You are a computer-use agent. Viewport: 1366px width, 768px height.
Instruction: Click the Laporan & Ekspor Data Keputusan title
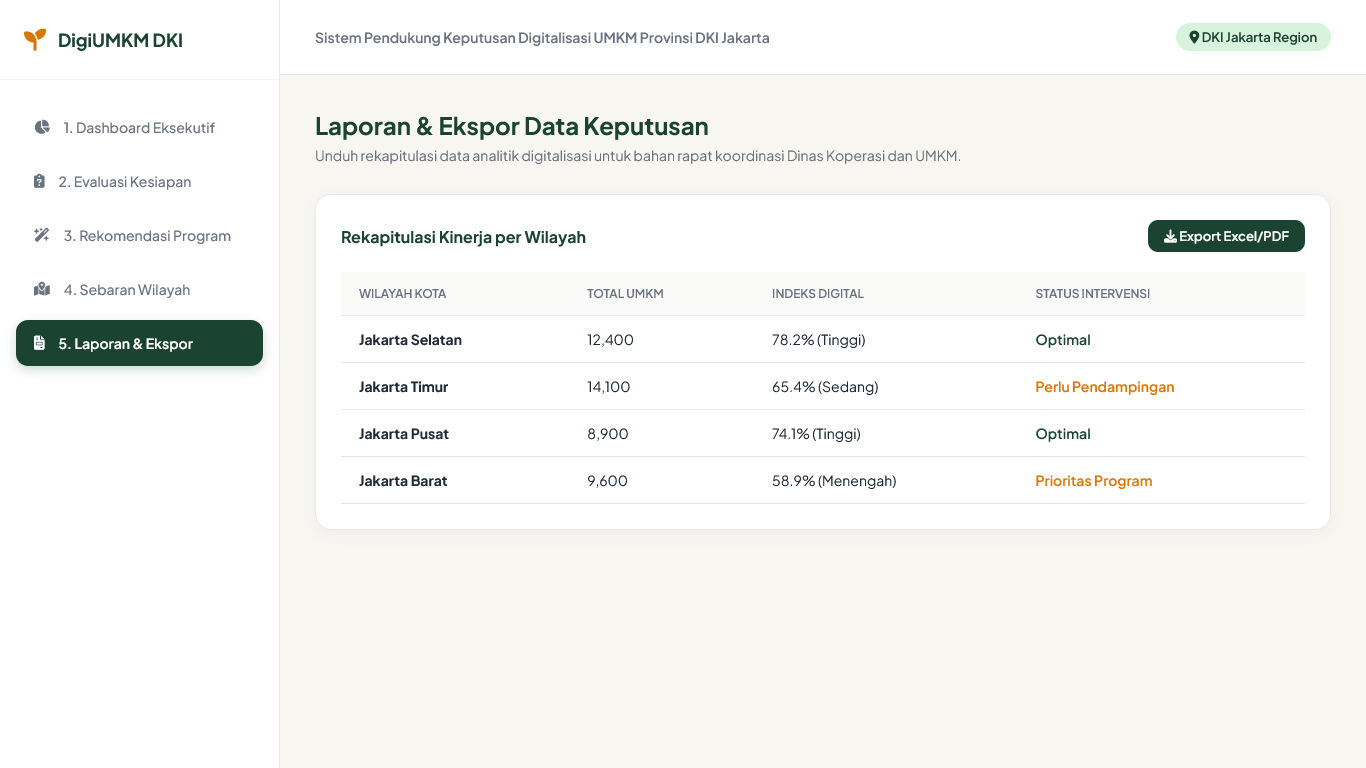pyautogui.click(x=512, y=126)
